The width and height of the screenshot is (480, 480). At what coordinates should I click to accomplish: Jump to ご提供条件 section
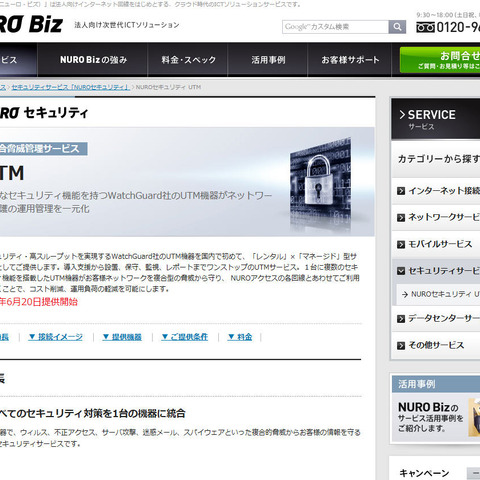coord(185,337)
